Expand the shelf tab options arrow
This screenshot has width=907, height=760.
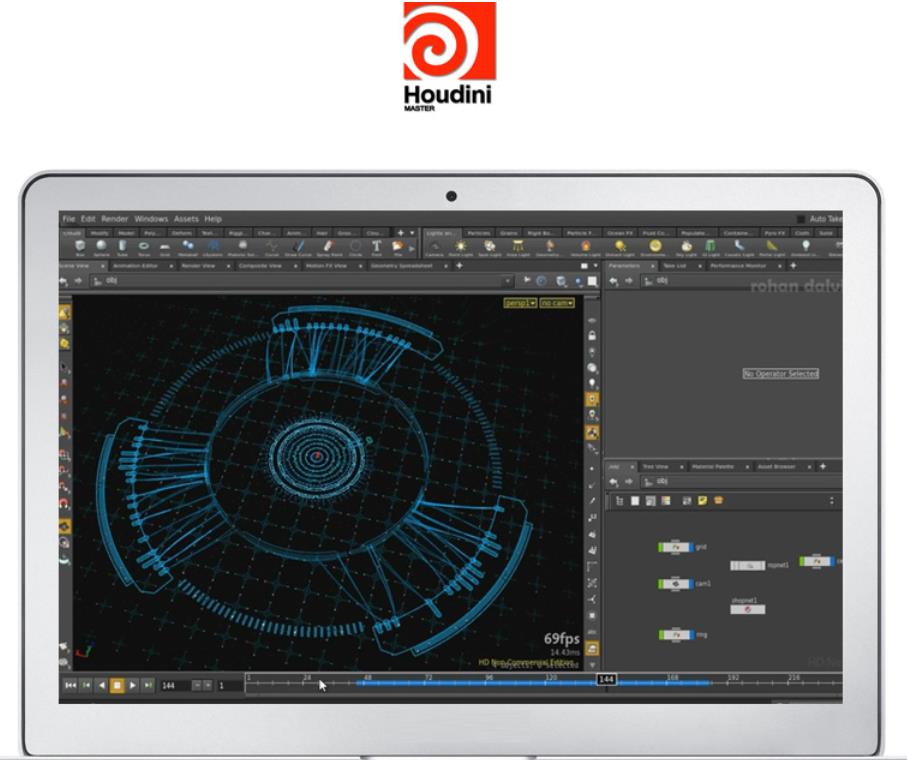pyautogui.click(x=412, y=233)
